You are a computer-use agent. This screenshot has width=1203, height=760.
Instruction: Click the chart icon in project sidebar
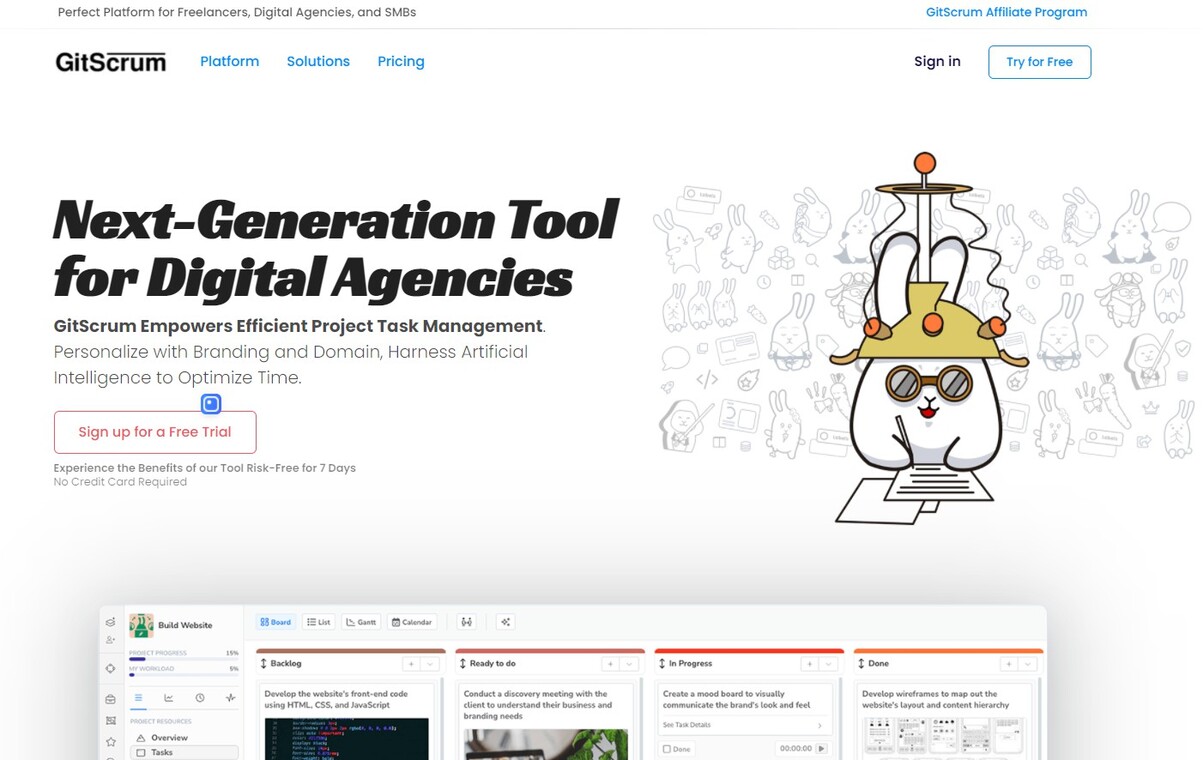click(169, 698)
